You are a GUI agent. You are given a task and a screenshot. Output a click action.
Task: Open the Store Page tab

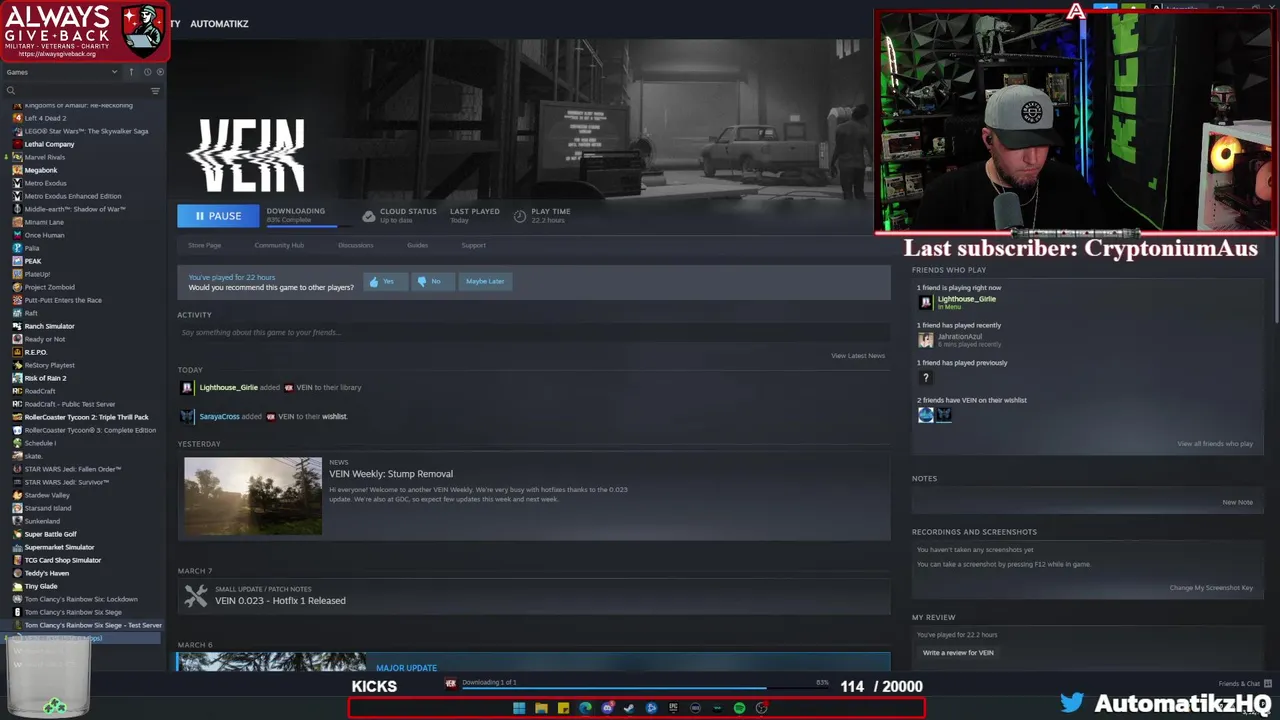click(x=204, y=245)
